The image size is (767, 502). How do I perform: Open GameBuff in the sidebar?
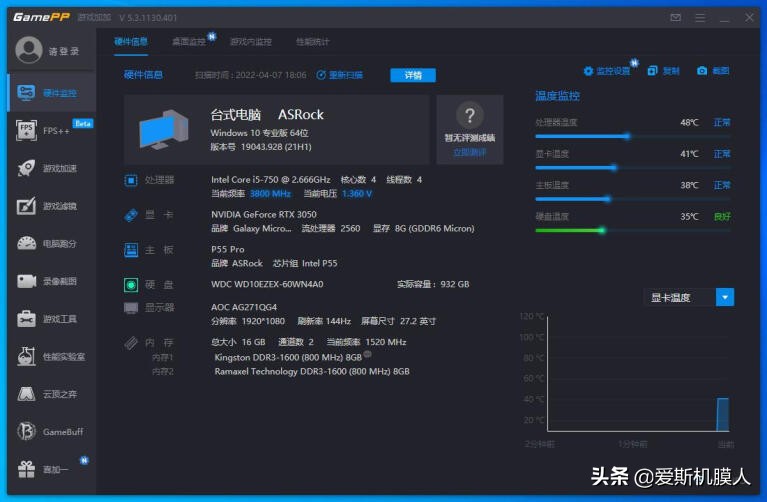click(x=52, y=432)
